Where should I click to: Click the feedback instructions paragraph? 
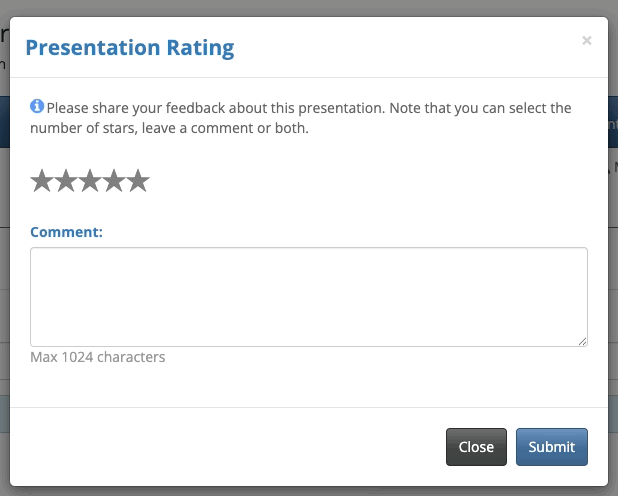click(x=300, y=118)
